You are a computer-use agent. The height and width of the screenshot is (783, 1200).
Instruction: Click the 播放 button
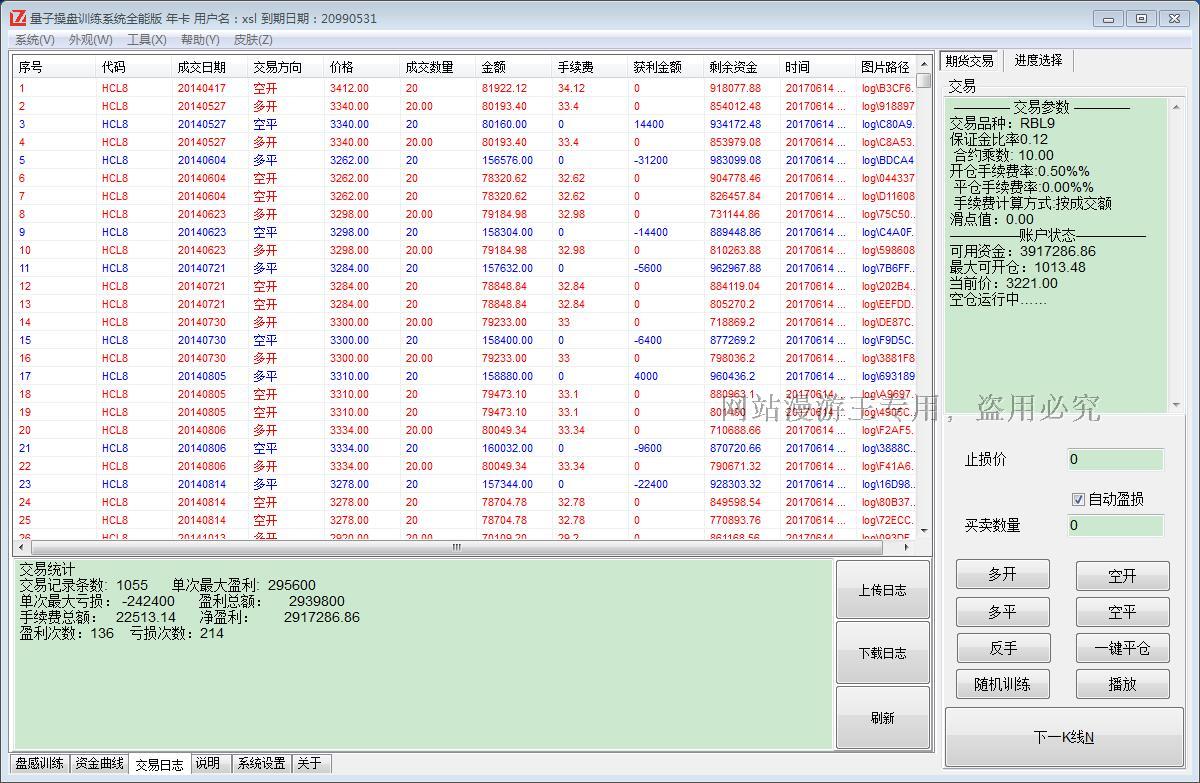[1122, 684]
